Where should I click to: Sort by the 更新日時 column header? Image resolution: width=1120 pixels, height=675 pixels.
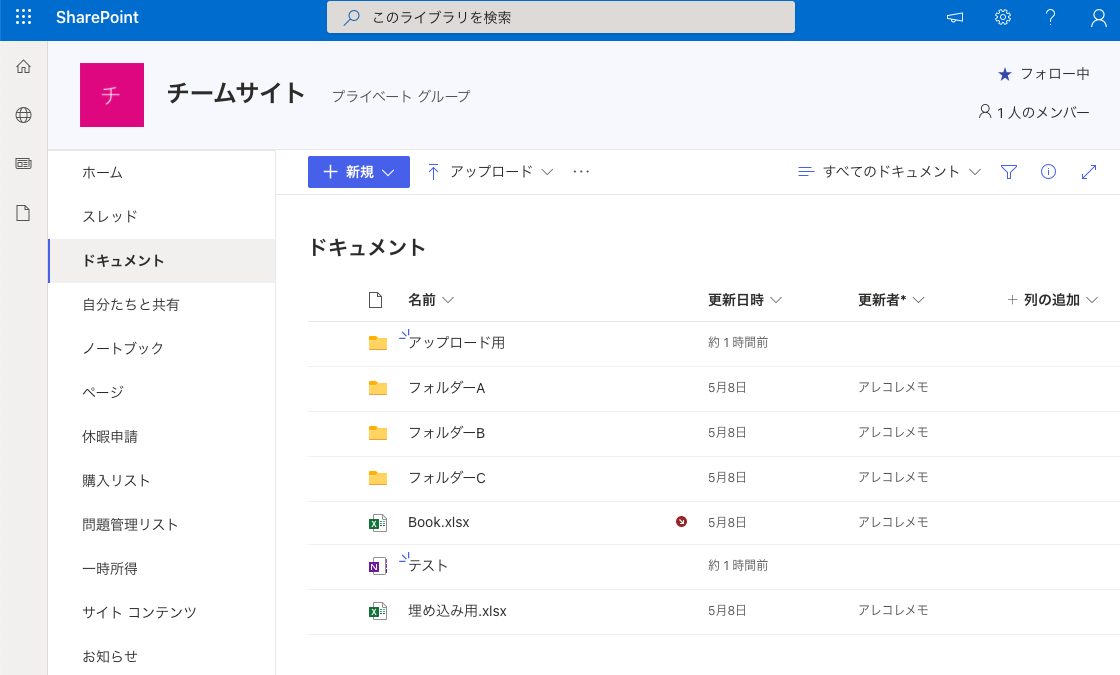pyautogui.click(x=744, y=300)
